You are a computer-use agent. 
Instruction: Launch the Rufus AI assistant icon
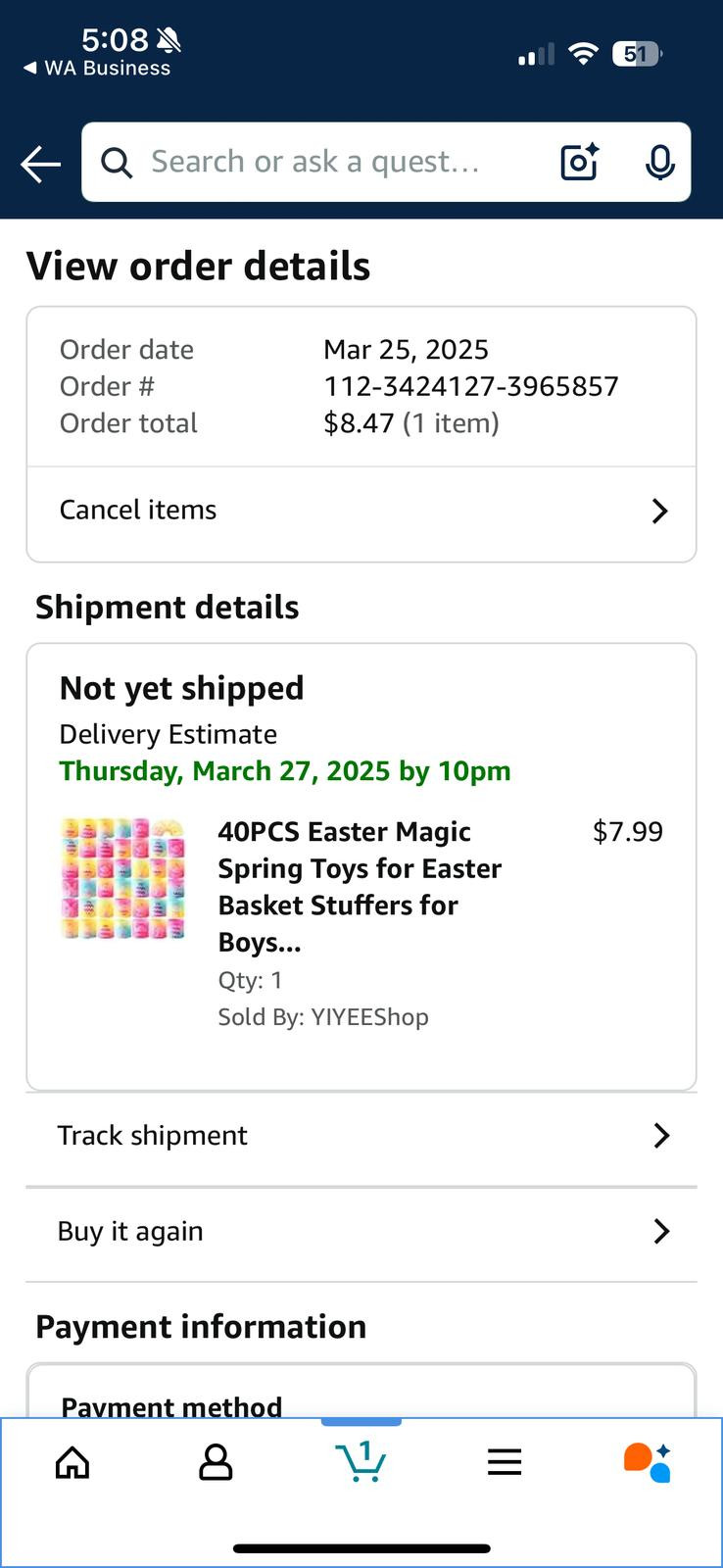(648, 1462)
